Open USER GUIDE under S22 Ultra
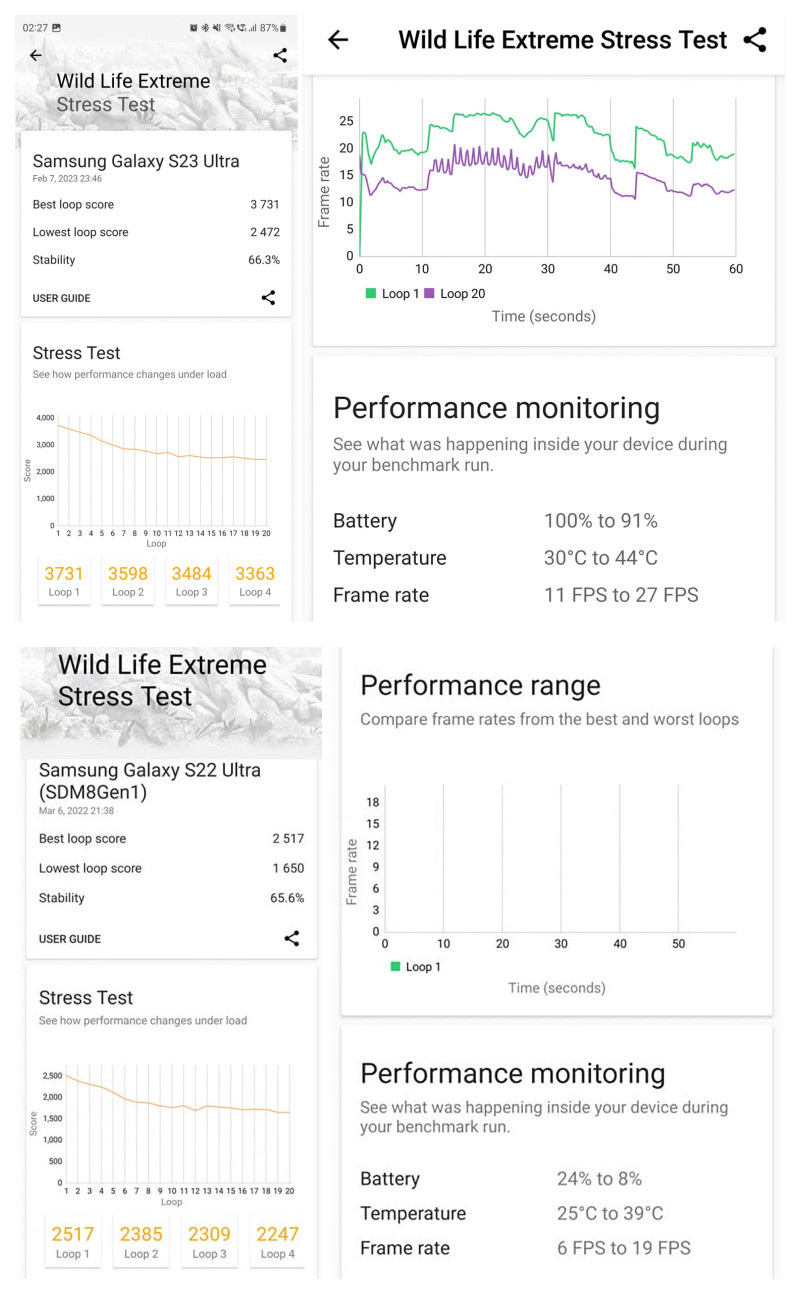 pos(70,939)
